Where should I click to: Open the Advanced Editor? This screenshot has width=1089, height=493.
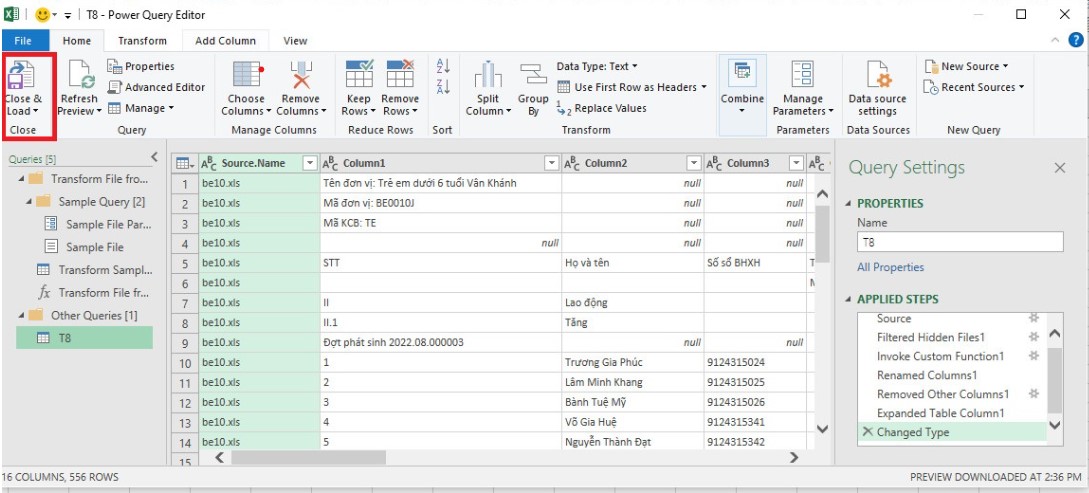coord(156,87)
